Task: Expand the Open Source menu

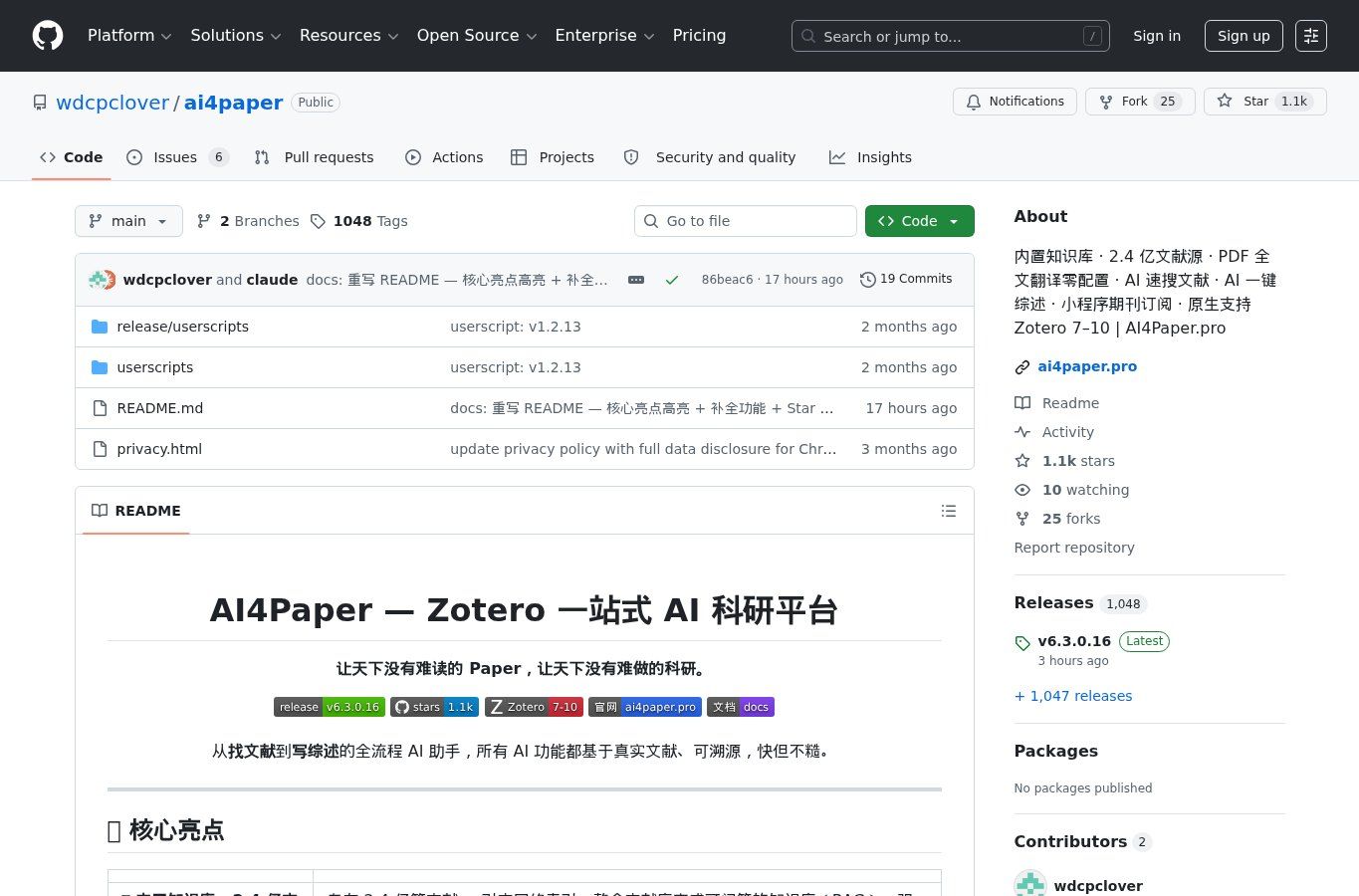Action: tap(477, 36)
